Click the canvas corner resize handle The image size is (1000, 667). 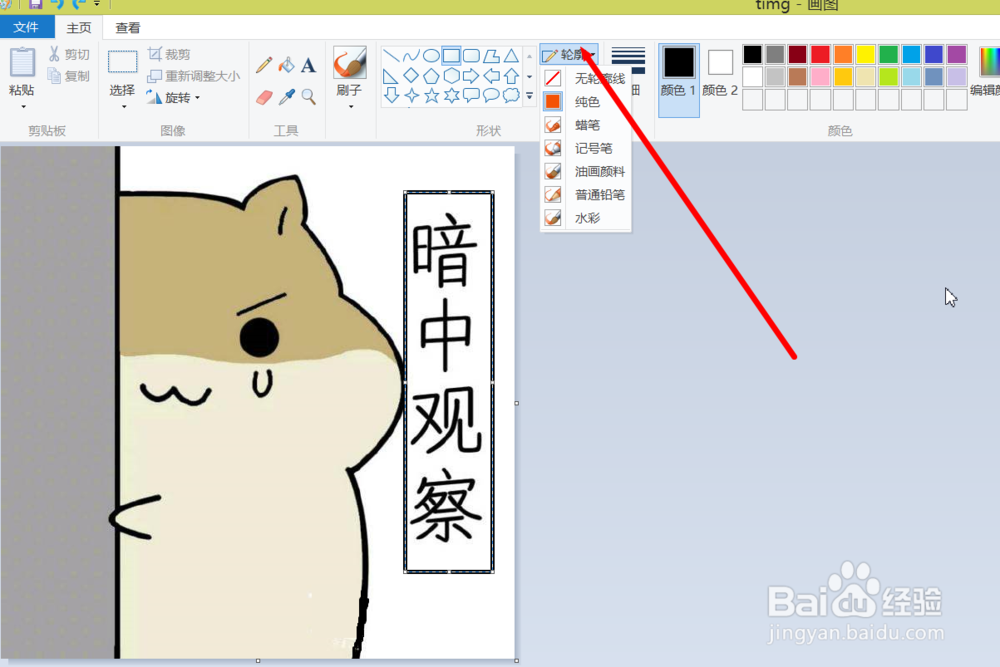tap(516, 661)
